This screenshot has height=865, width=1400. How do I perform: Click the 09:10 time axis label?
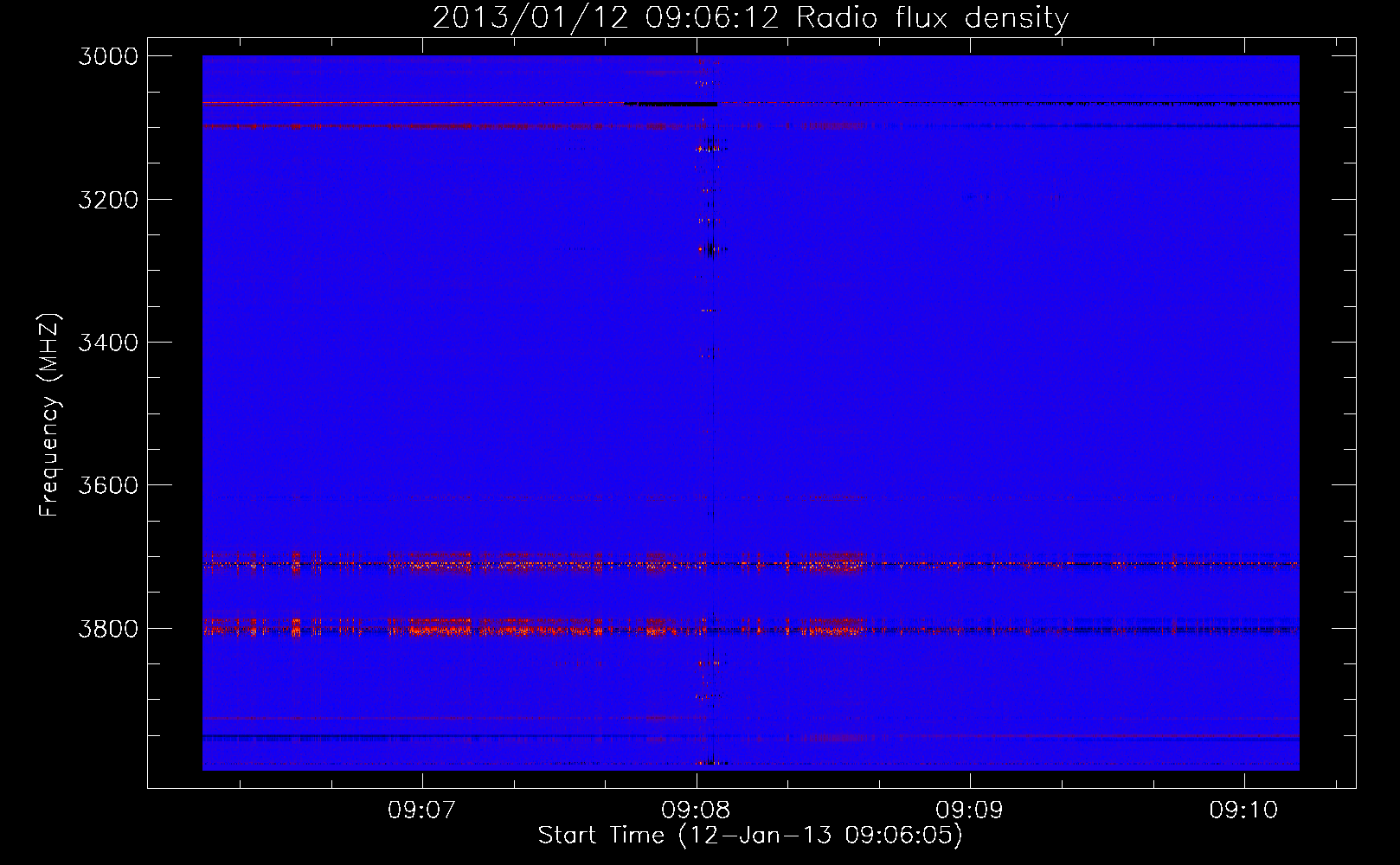tap(1243, 811)
